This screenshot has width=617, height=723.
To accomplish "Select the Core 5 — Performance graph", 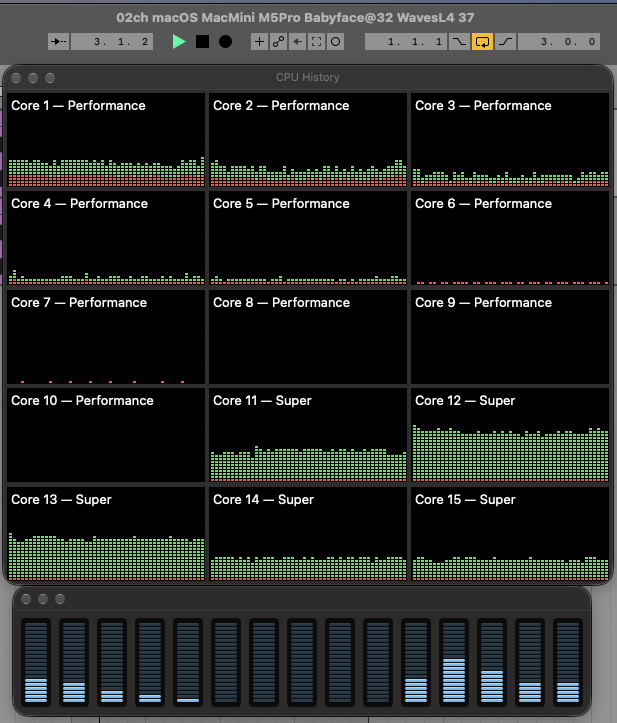I will coord(308,238).
